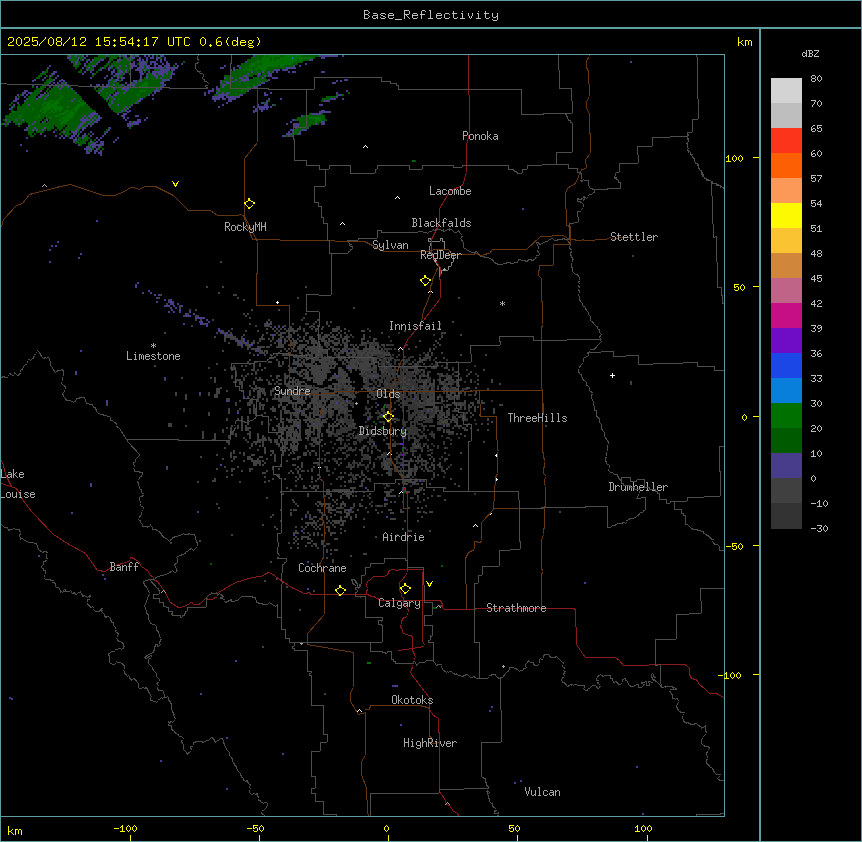Click the Drumheller label

(x=638, y=487)
